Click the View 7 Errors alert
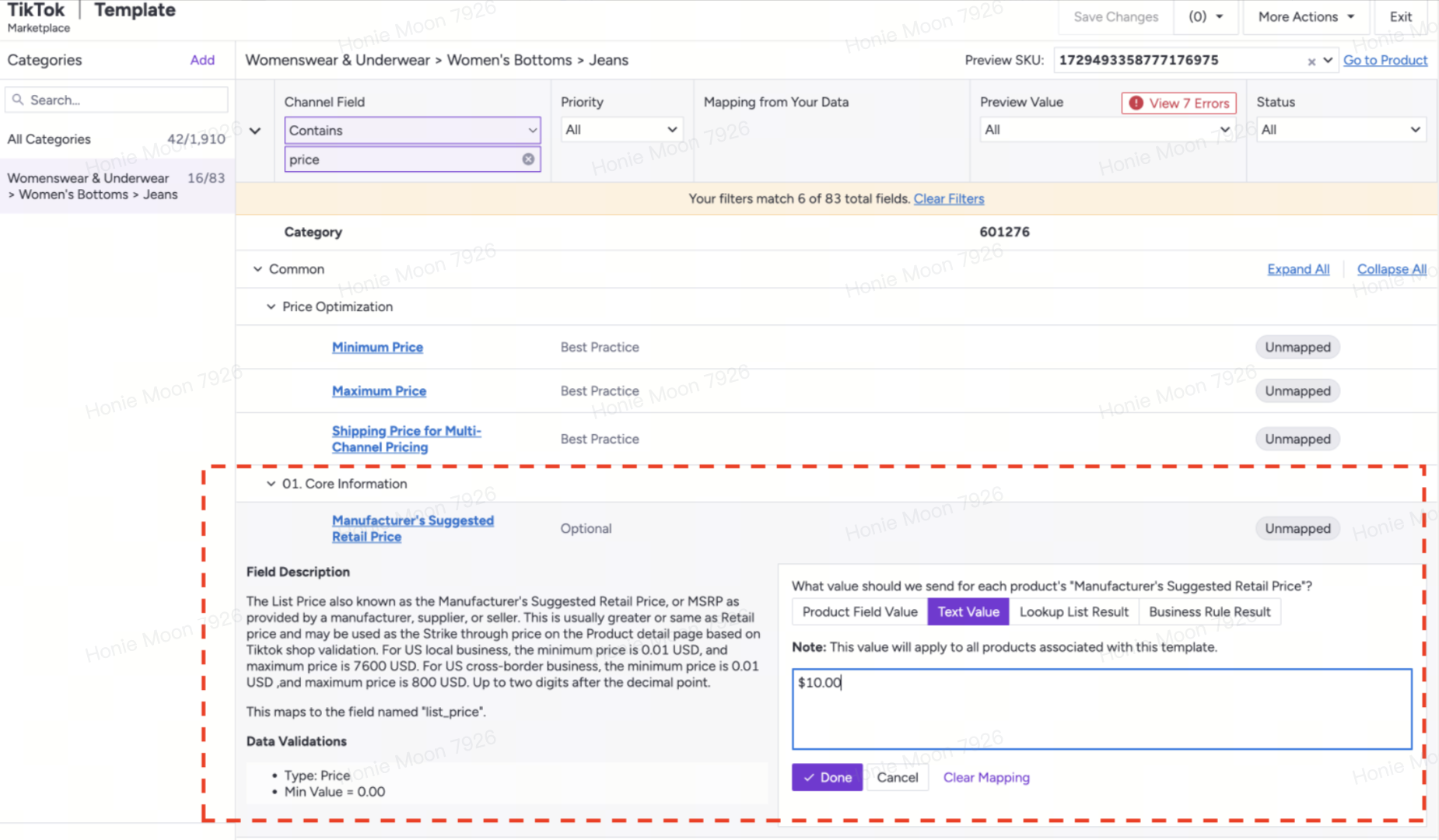The image size is (1439, 840). coord(1178,103)
